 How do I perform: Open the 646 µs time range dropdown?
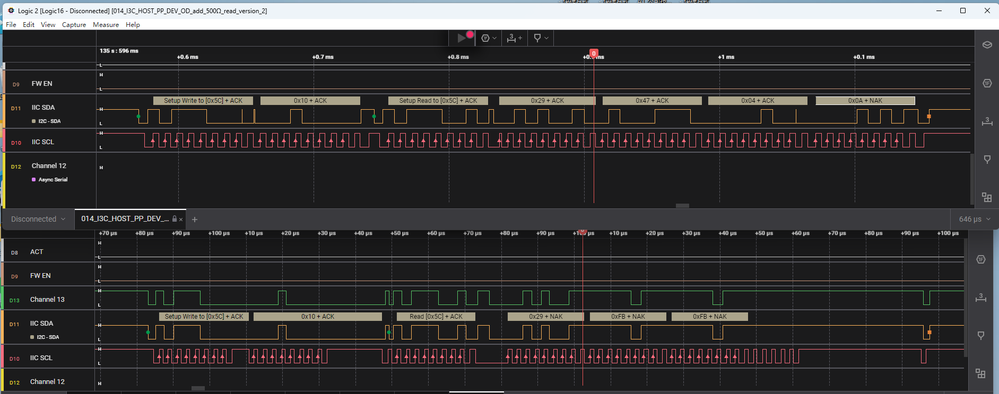tap(974, 219)
